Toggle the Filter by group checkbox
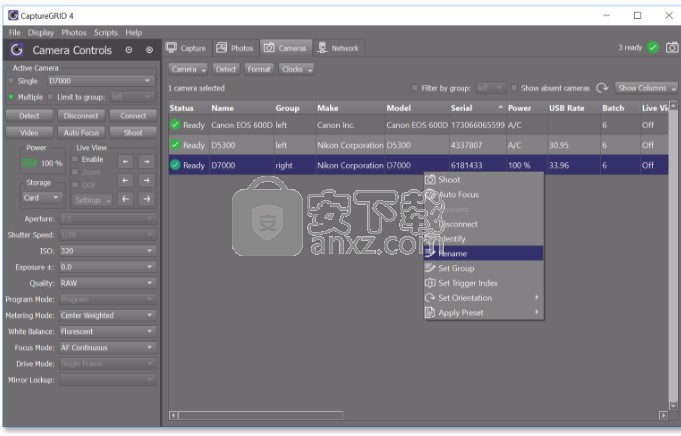681x436 pixels. tap(415, 88)
